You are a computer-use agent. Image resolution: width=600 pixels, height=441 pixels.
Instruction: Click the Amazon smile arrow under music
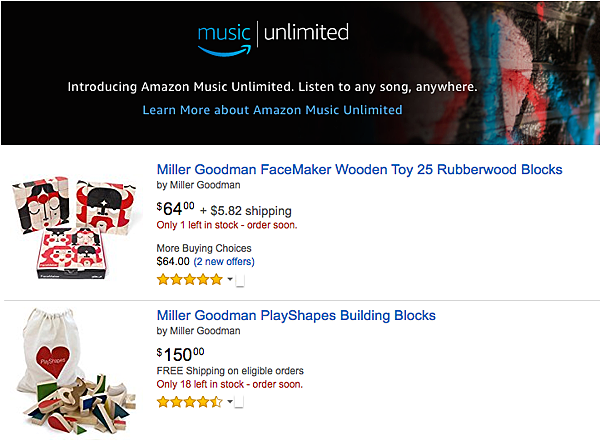click(225, 51)
